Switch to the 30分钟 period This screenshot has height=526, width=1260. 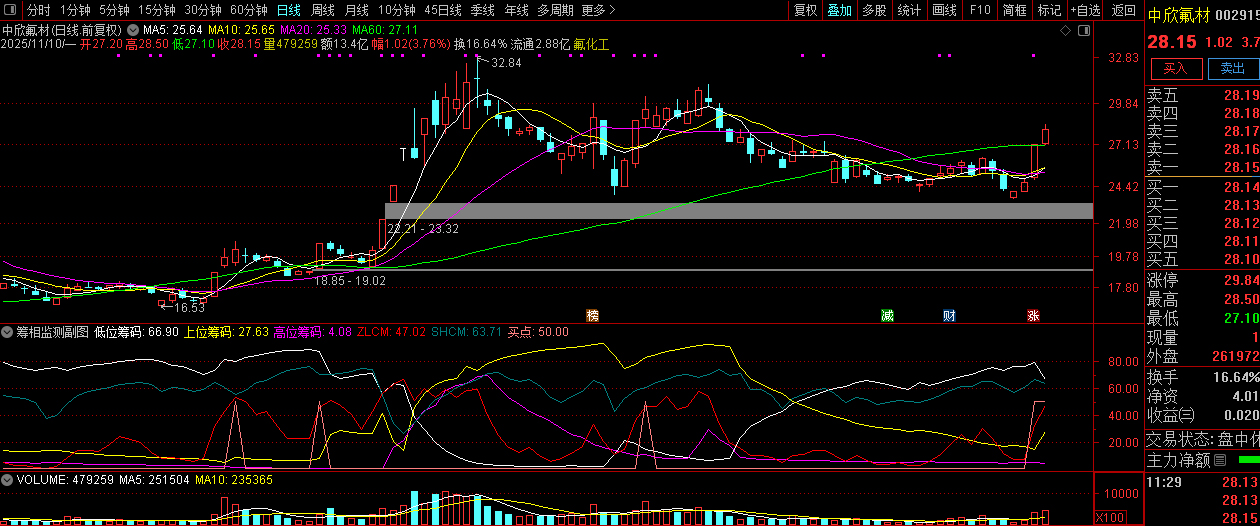(203, 10)
